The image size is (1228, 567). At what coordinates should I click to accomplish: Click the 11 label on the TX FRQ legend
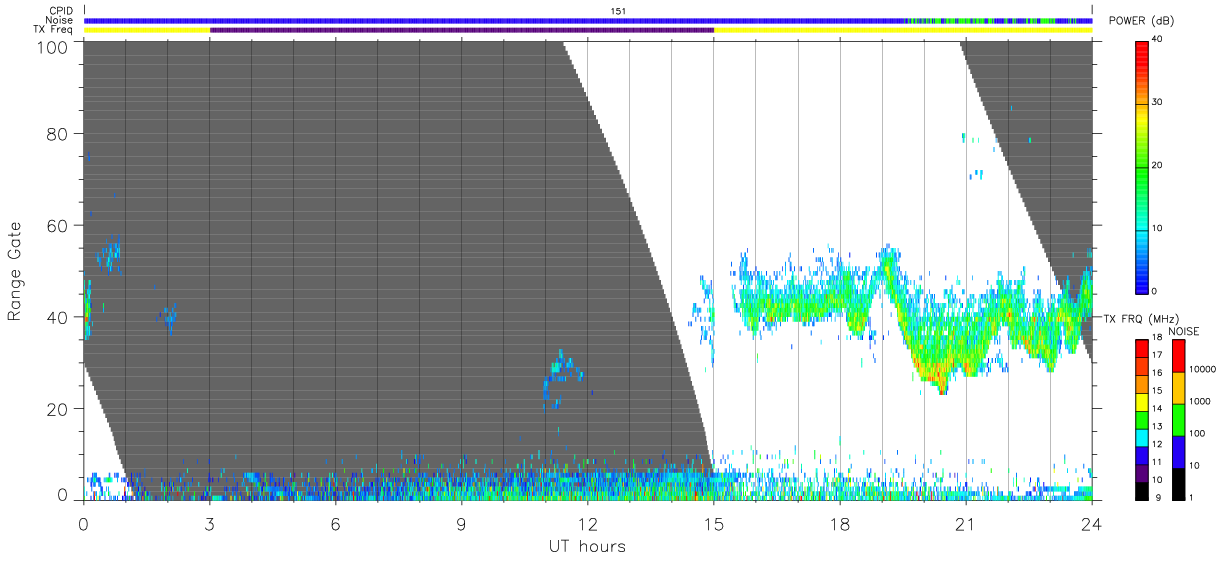1157,462
